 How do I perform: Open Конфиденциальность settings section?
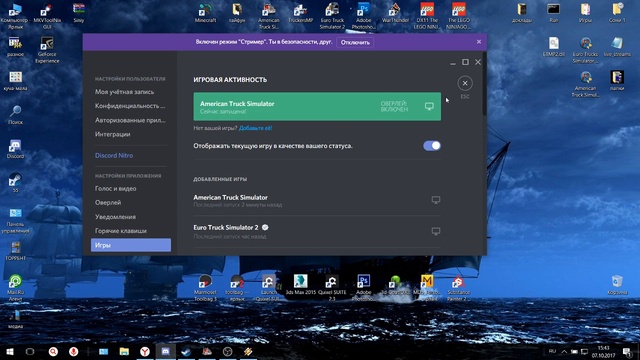point(130,106)
